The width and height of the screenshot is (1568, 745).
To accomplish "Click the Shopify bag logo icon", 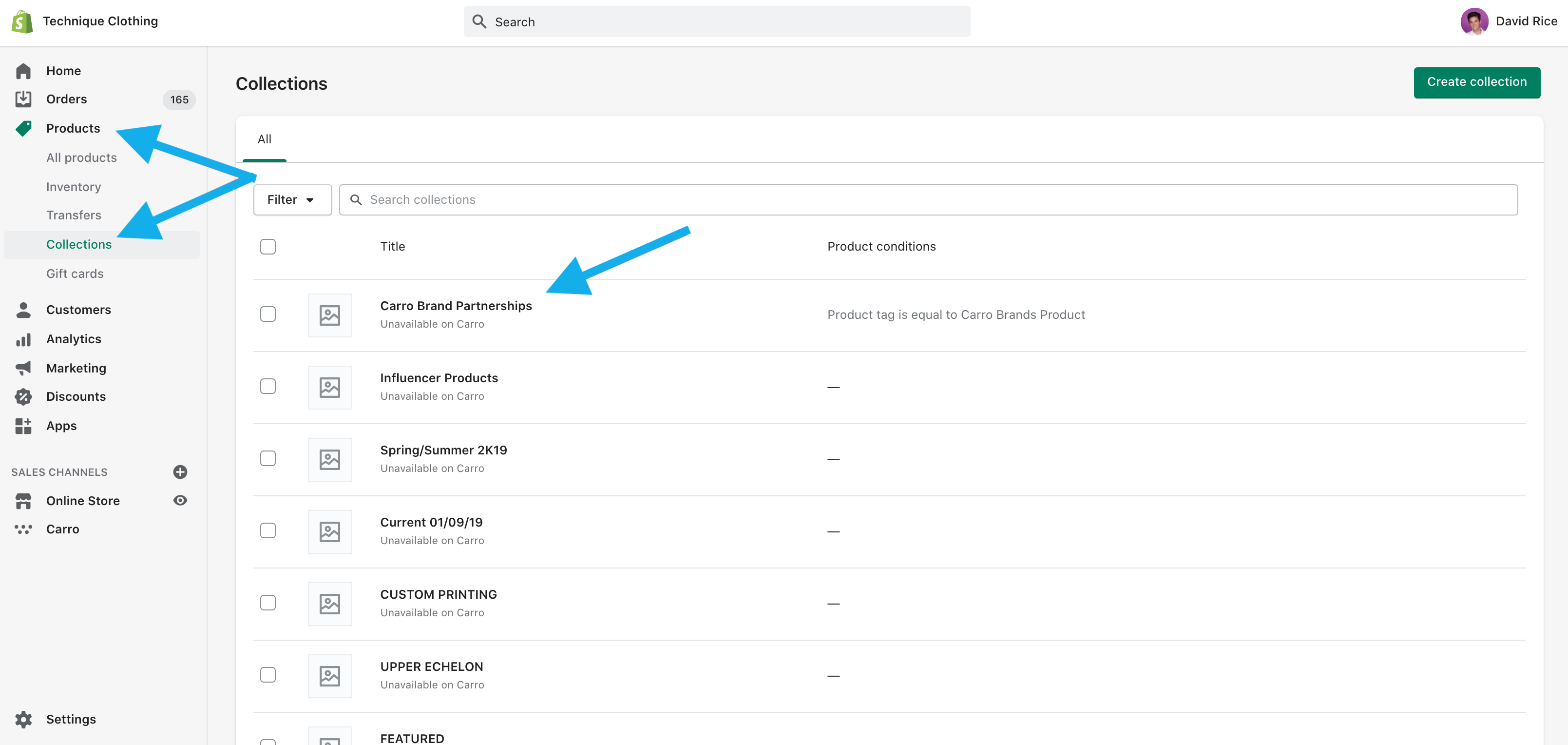I will click(x=22, y=21).
